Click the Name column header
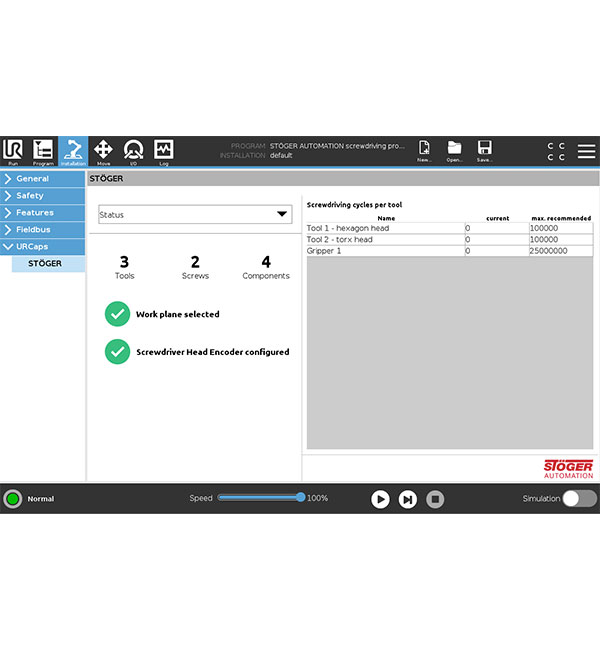 click(386, 218)
